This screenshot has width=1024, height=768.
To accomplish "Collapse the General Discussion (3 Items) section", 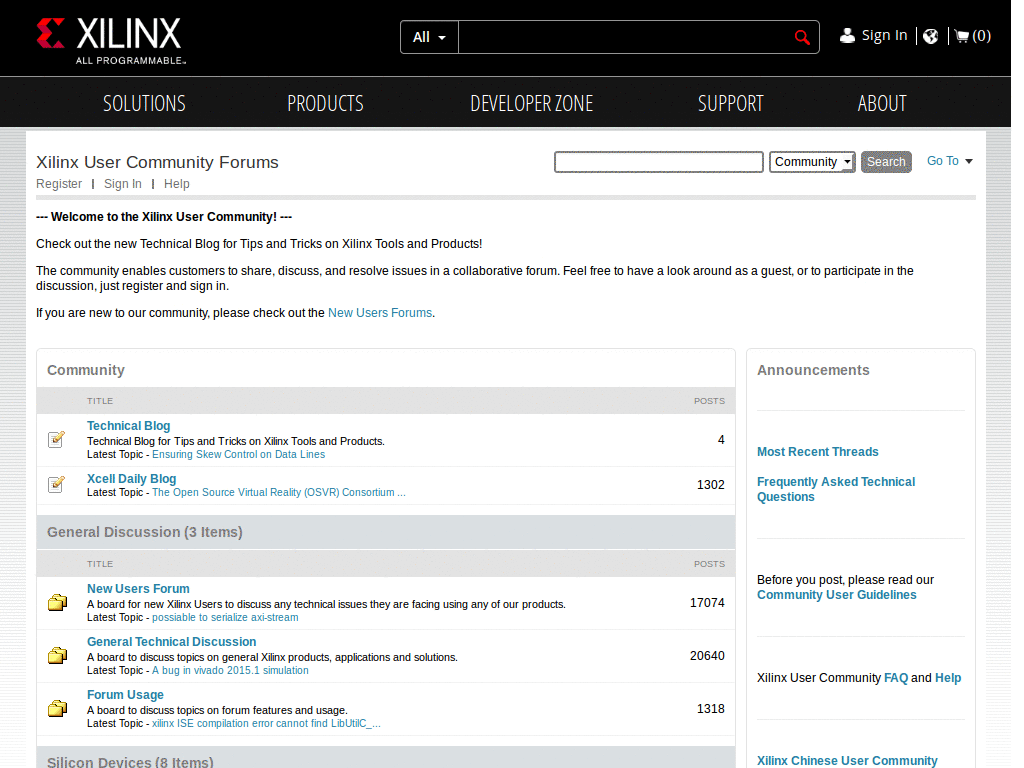I will click(x=144, y=532).
